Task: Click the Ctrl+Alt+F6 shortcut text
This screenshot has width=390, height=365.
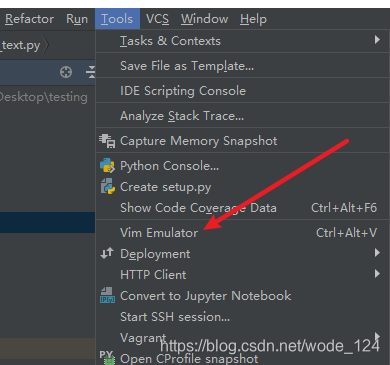Action: 344,208
